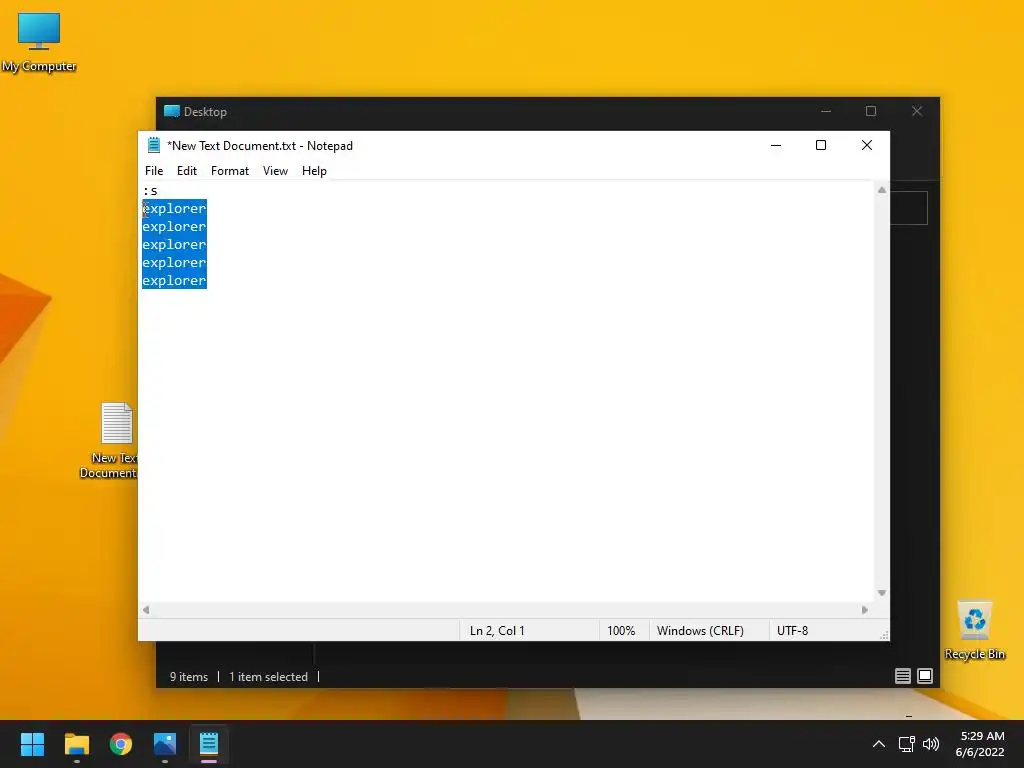Click the vertical scrollbar up arrow in Notepad
Viewport: 1024px width, 768px height.
[882, 190]
